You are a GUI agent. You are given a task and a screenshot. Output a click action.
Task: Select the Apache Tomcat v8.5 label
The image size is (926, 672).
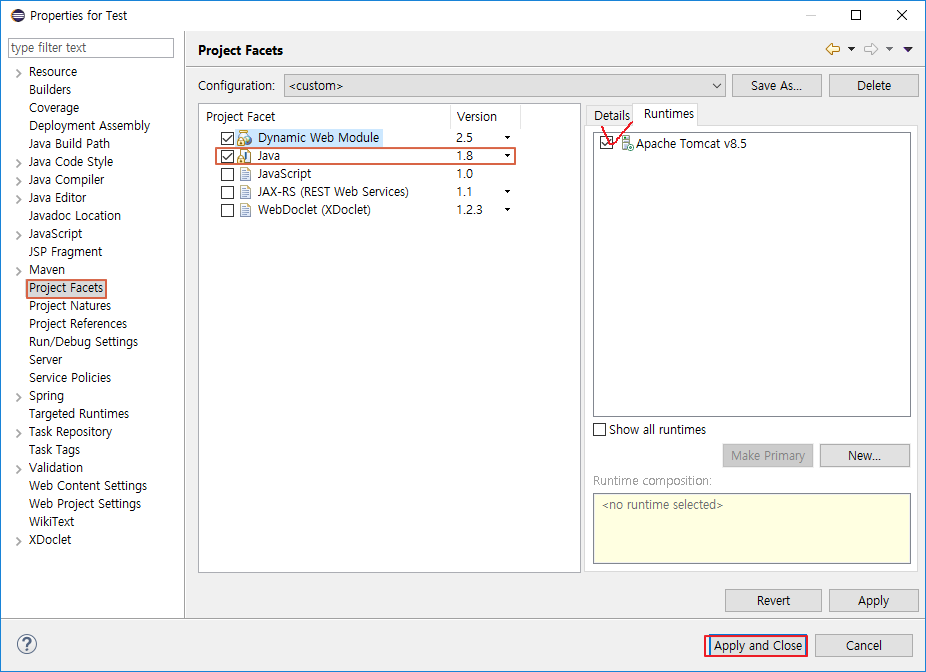click(x=691, y=143)
